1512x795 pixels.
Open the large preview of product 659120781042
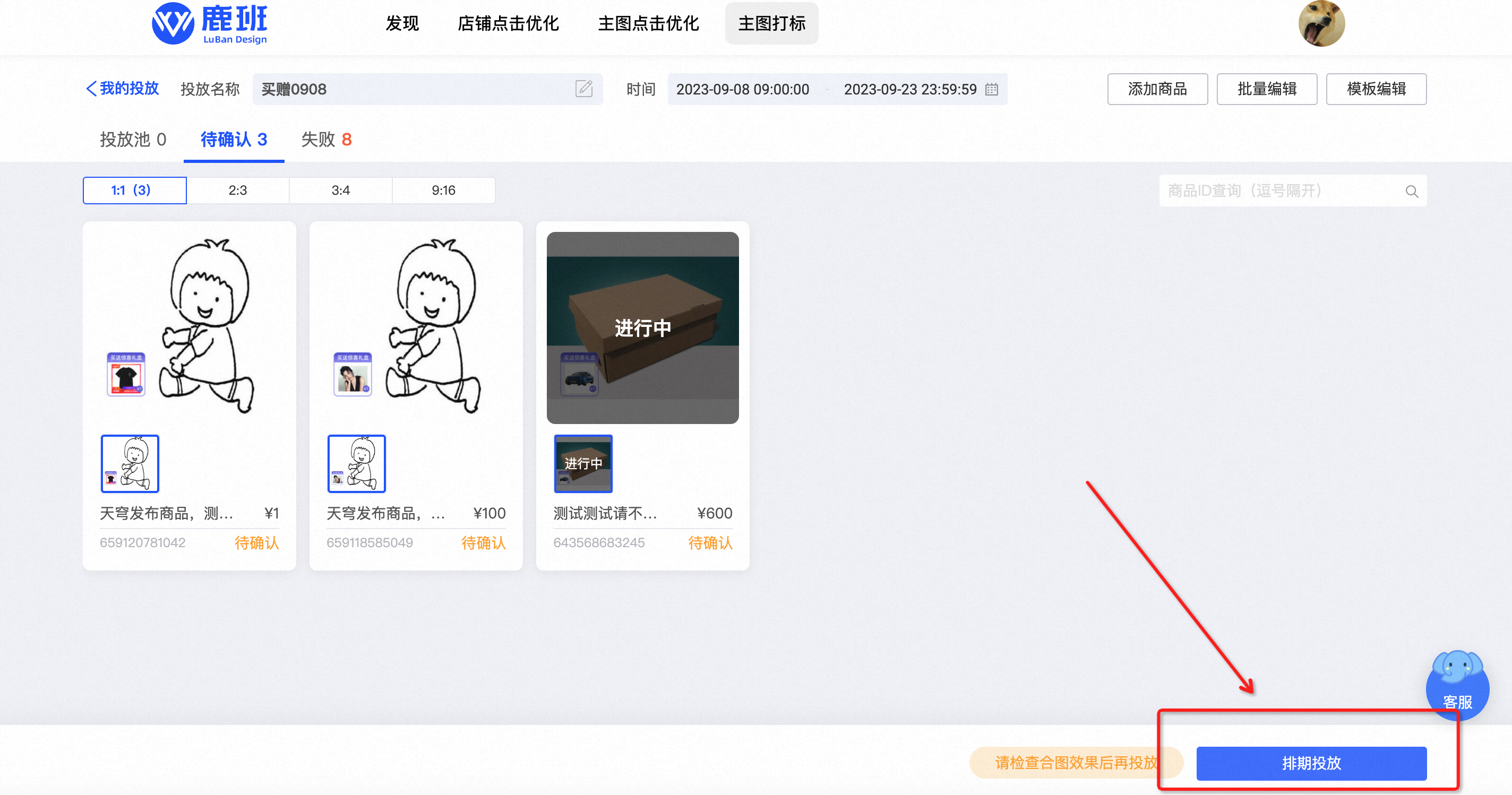[189, 327]
